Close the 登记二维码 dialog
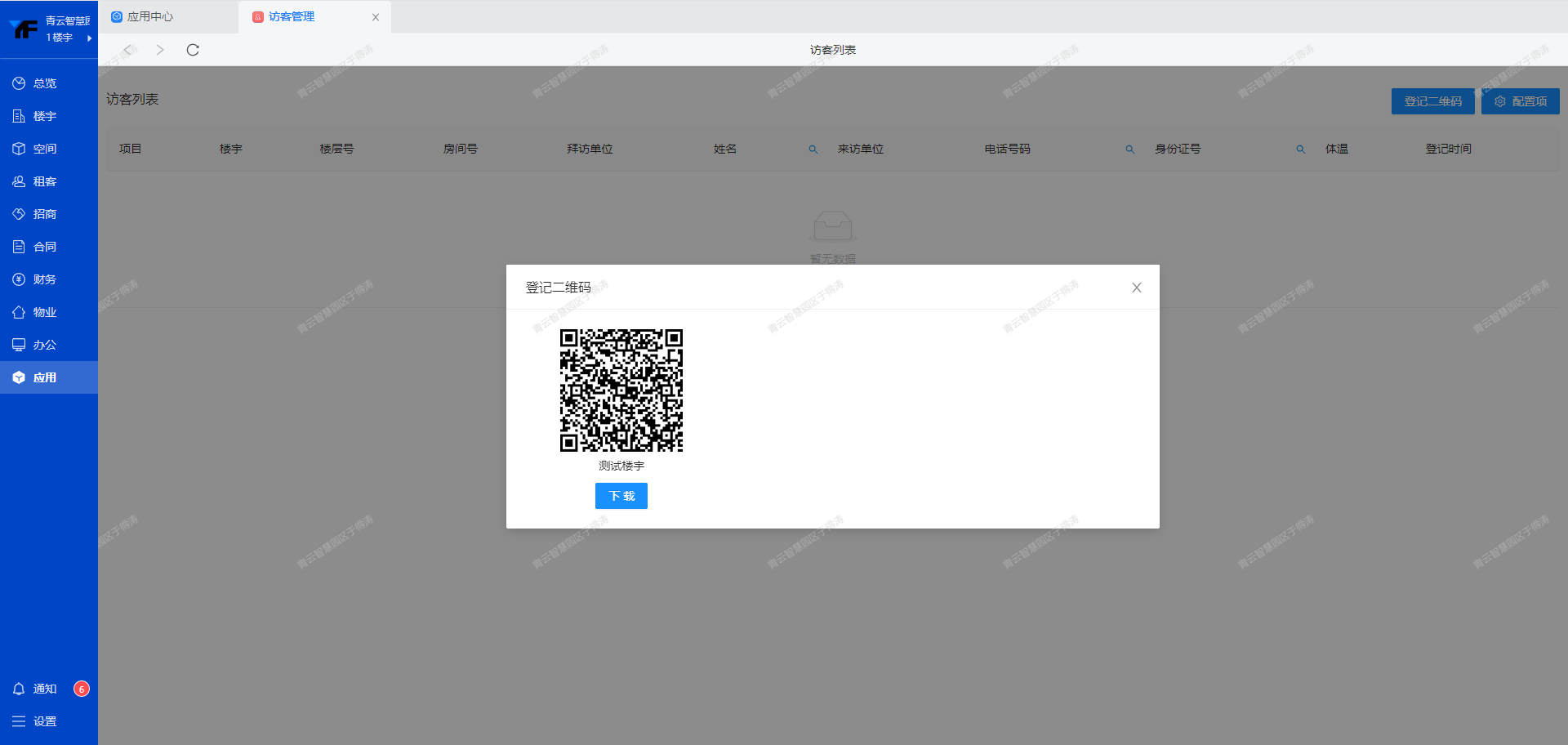The height and width of the screenshot is (745, 1568). (1137, 288)
